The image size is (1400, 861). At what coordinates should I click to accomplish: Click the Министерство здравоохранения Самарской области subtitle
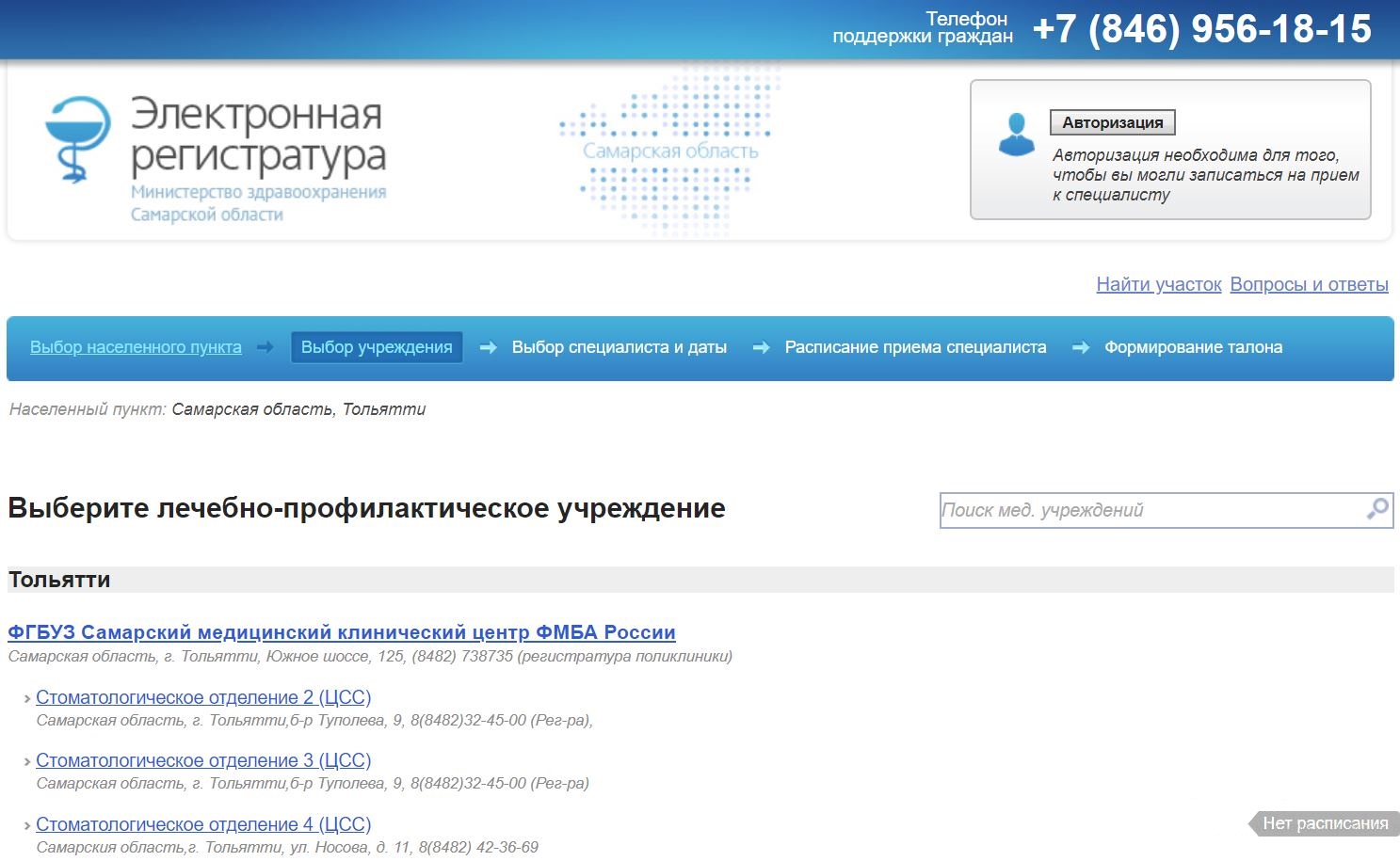[258, 203]
